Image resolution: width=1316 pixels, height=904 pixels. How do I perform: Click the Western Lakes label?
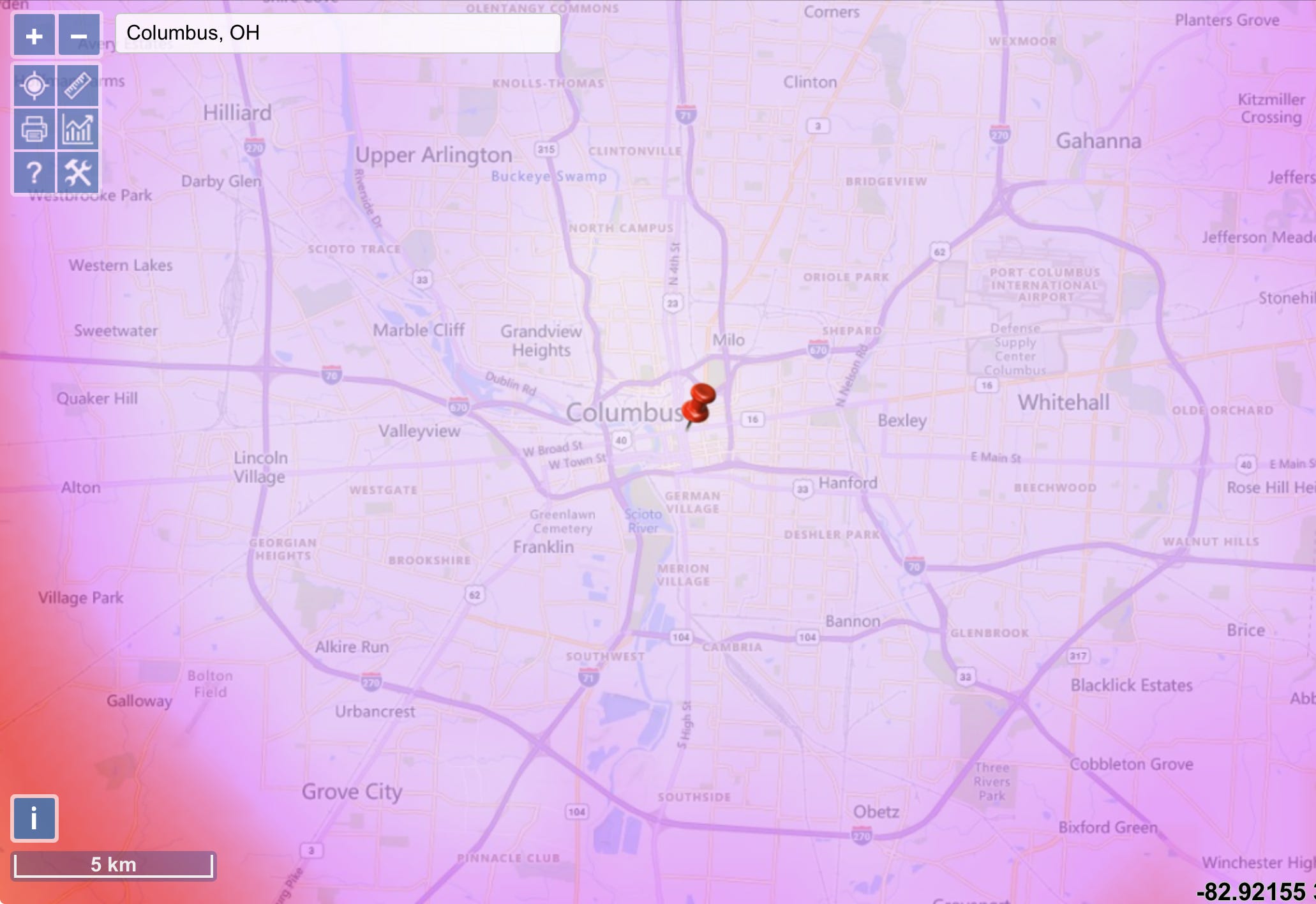tap(121, 265)
